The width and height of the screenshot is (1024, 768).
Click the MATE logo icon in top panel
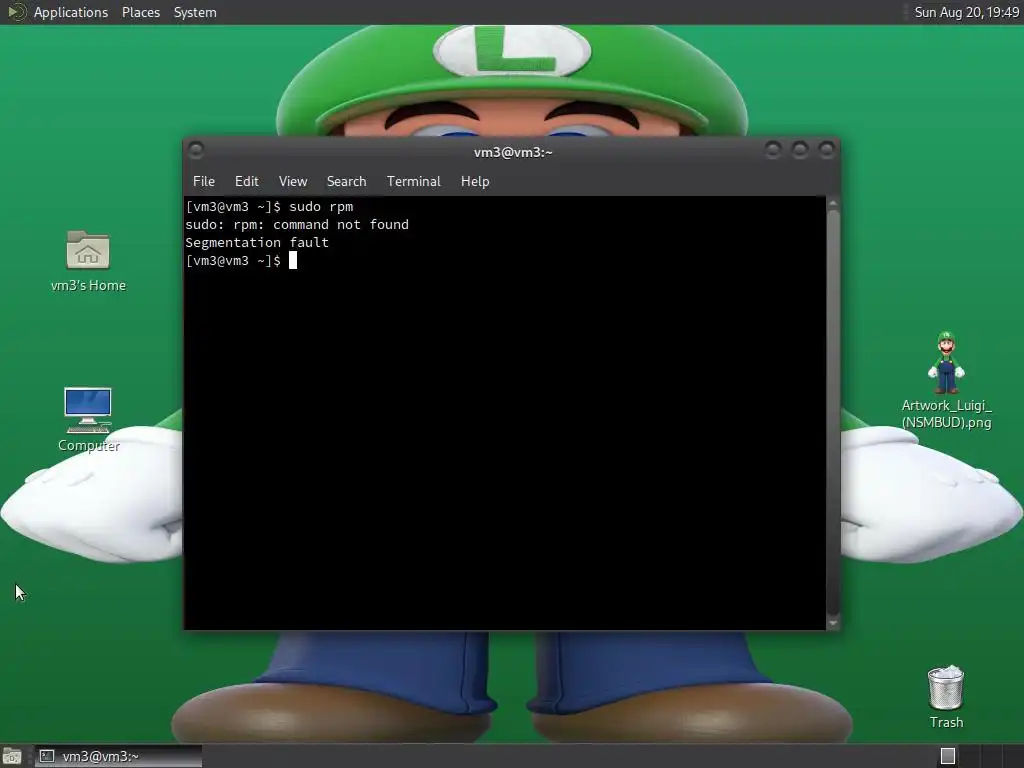pos(16,12)
